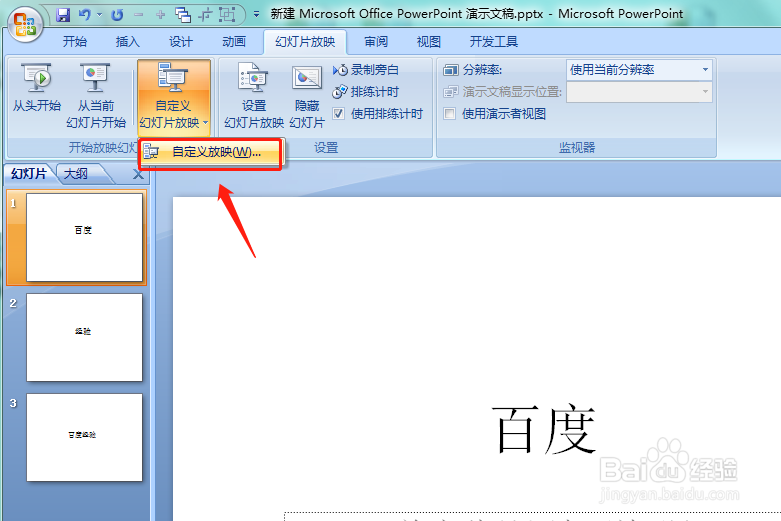The image size is (781, 521).
Task: Click the group objects icon in toolbar
Action: pos(227,15)
